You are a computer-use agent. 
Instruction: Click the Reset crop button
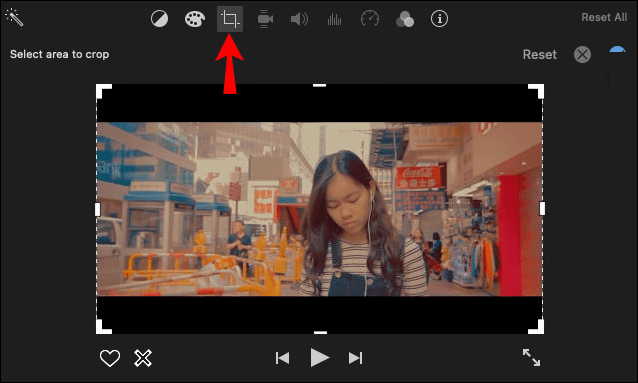point(540,55)
